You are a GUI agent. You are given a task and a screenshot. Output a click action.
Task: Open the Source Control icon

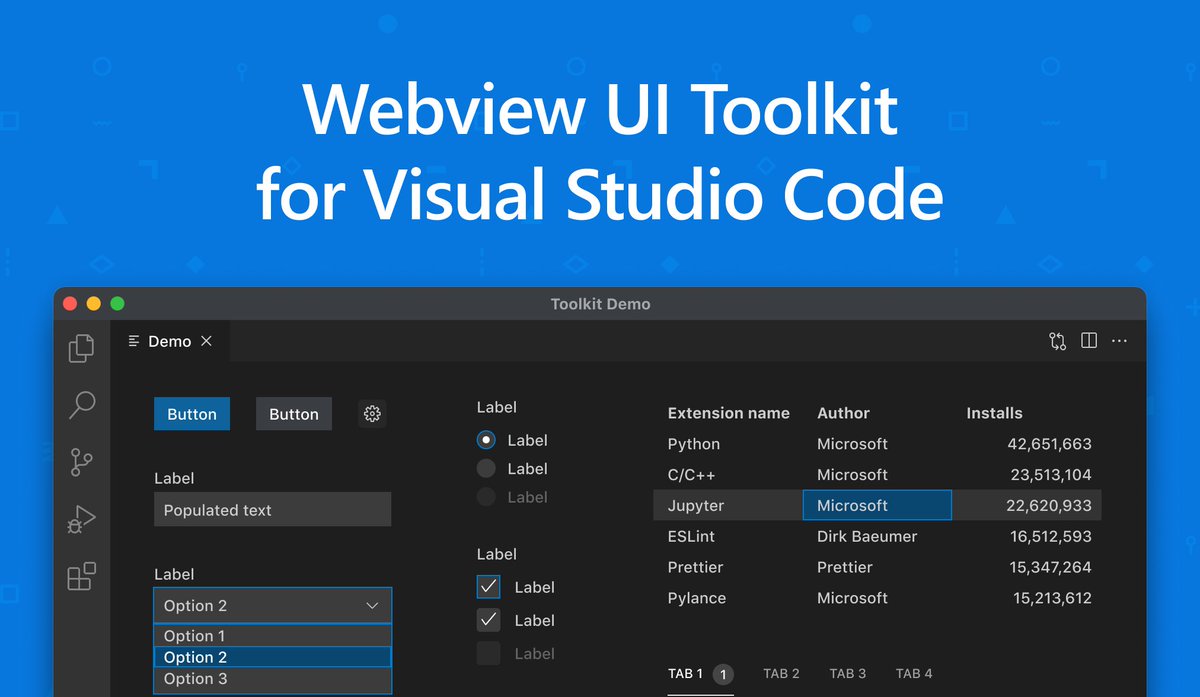[80, 462]
